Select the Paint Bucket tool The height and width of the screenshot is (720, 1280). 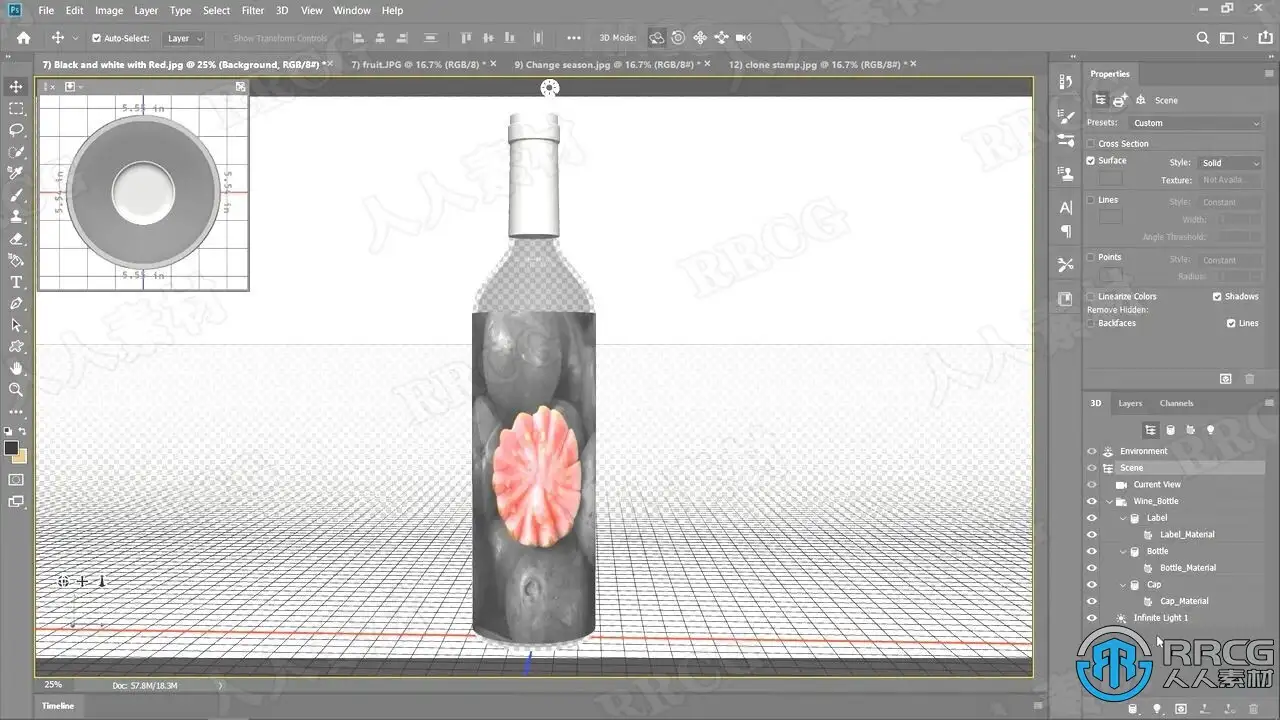[x=16, y=260]
